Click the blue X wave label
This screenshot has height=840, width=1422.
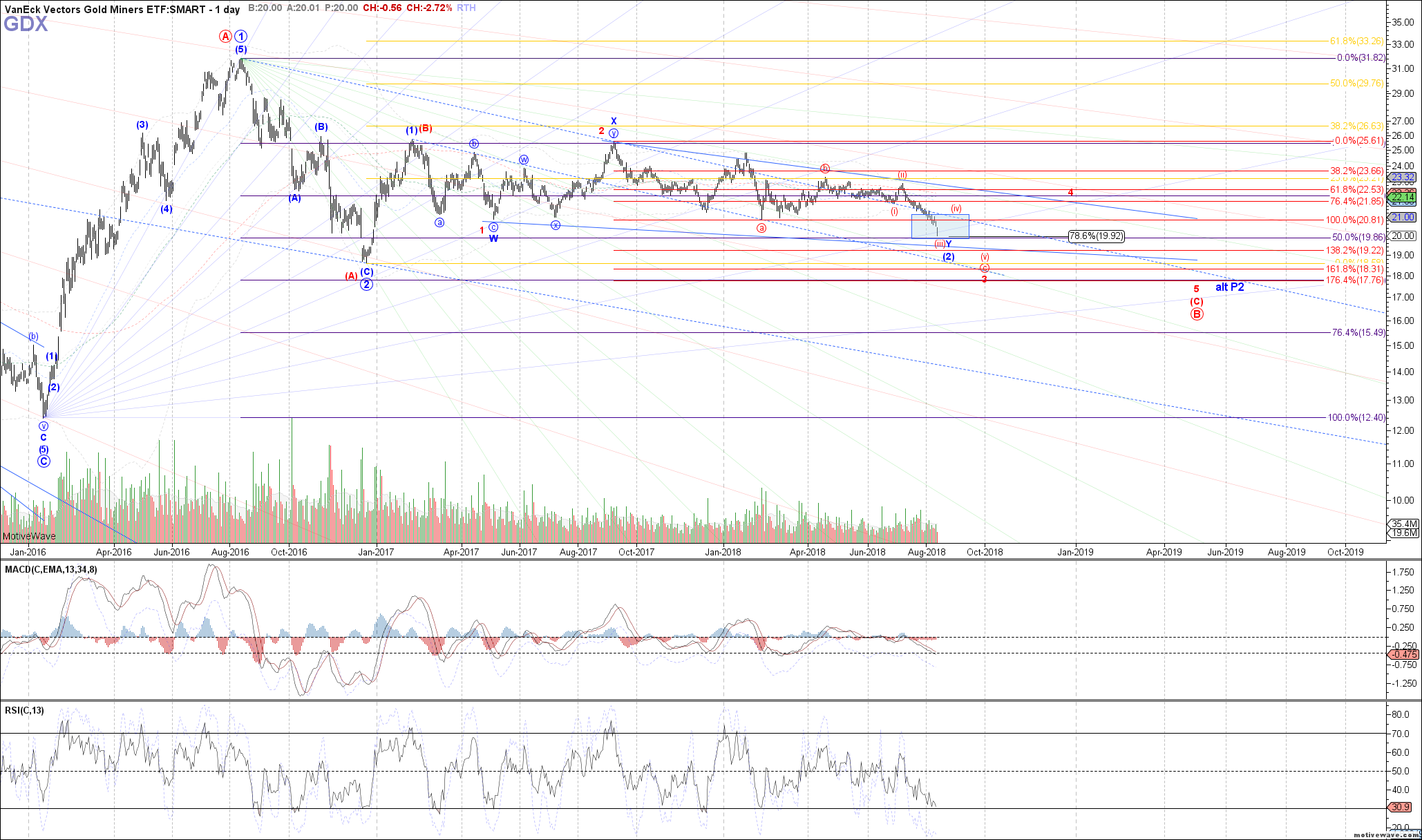click(x=614, y=122)
